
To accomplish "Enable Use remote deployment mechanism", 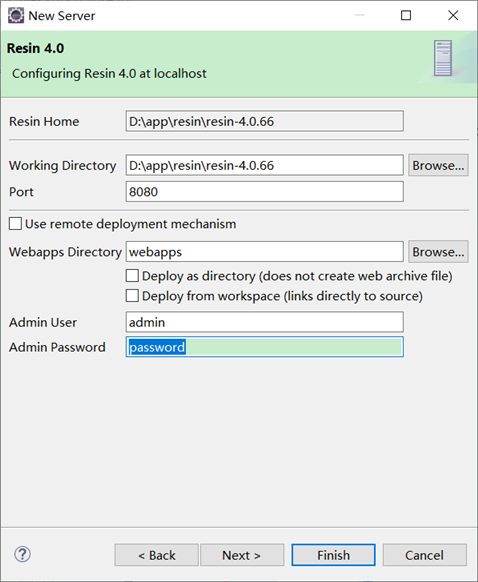I will click(15, 224).
